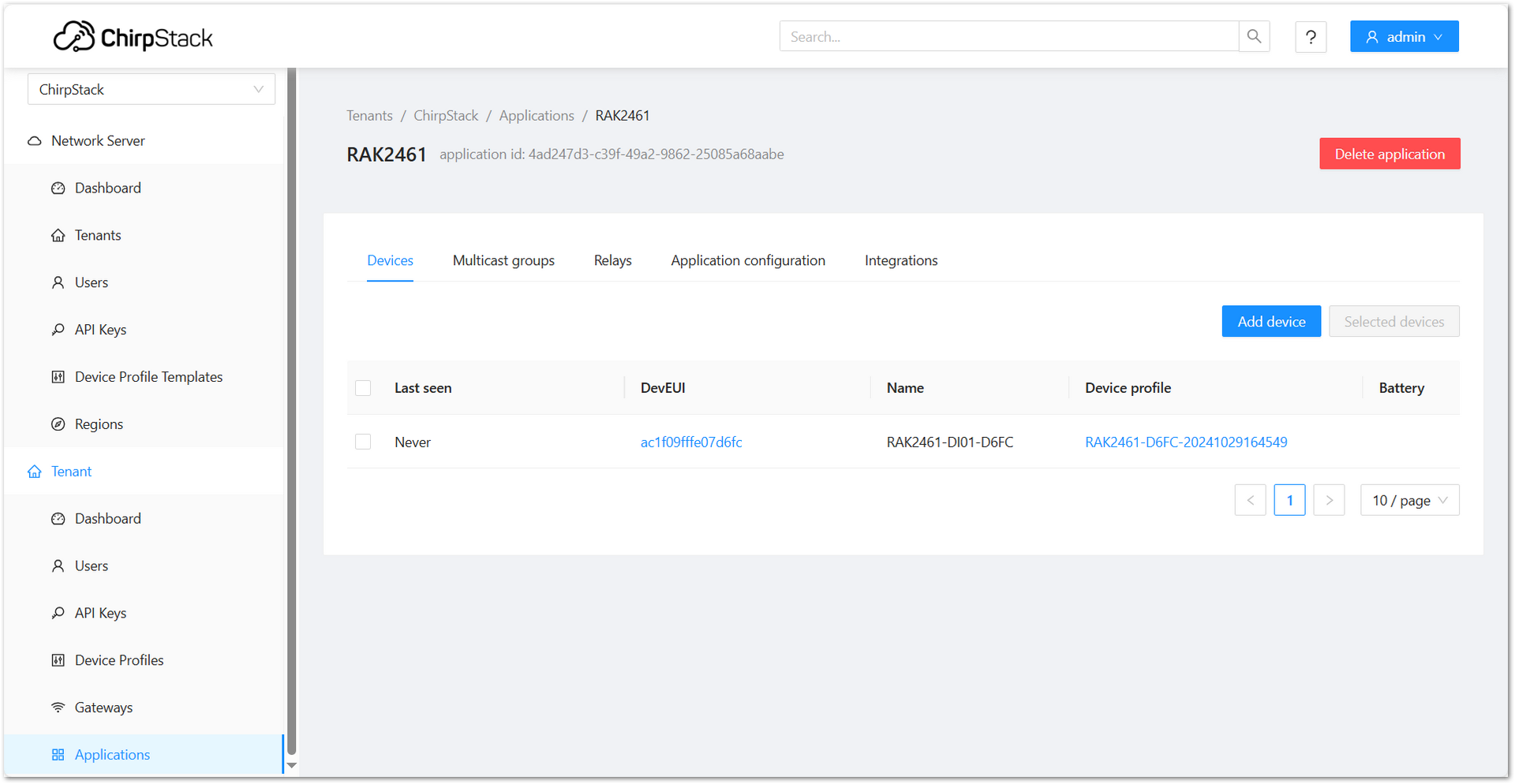The height and width of the screenshot is (784, 1515).
Task: Click the ChirpStack logo icon
Action: coord(73,35)
